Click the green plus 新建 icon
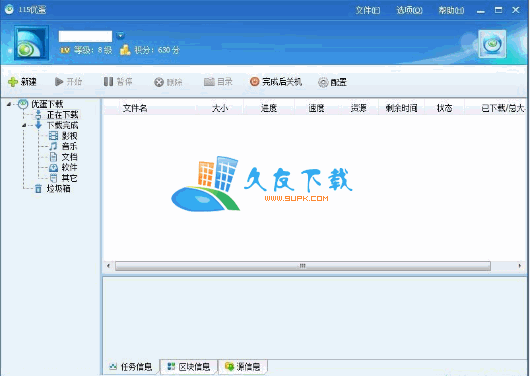This screenshot has width=530, height=376. pyautogui.click(x=13, y=82)
